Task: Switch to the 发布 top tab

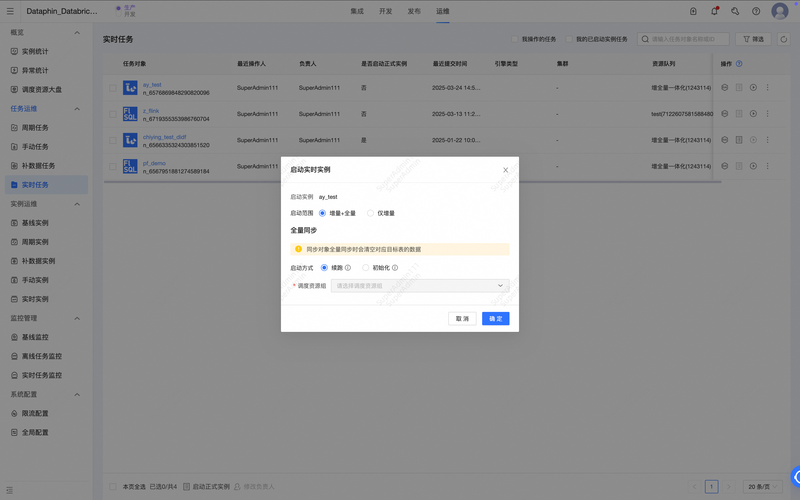Action: (414, 11)
